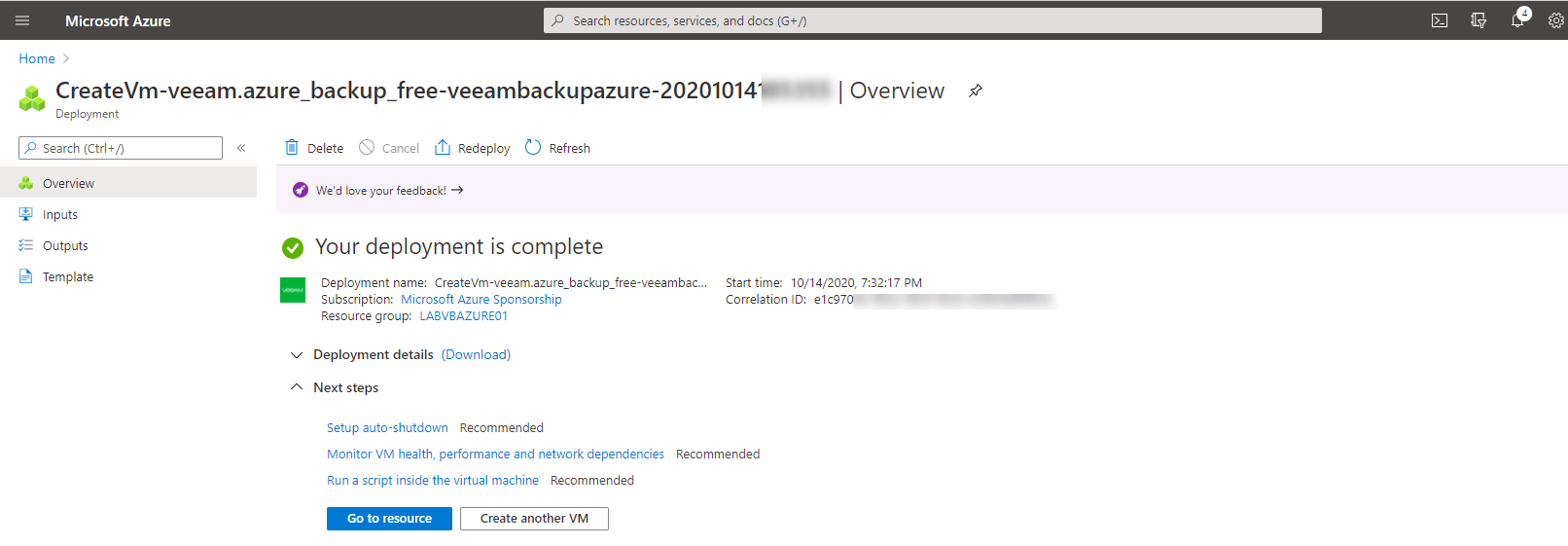Open the Inputs menu item
Screen dimensions: 1568x546
tap(128, 214)
